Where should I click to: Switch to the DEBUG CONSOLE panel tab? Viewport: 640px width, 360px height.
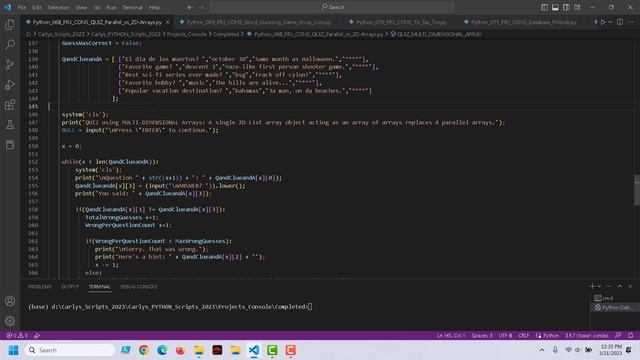[139, 287]
